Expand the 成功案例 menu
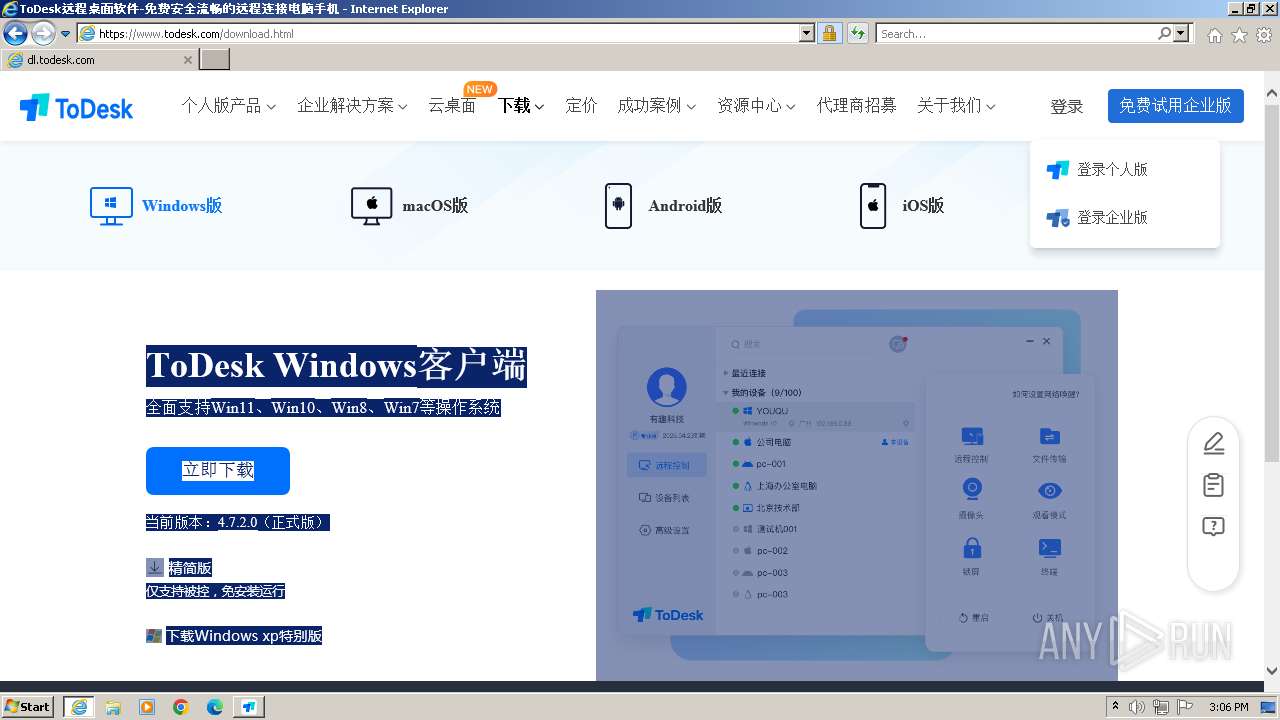 coord(656,105)
